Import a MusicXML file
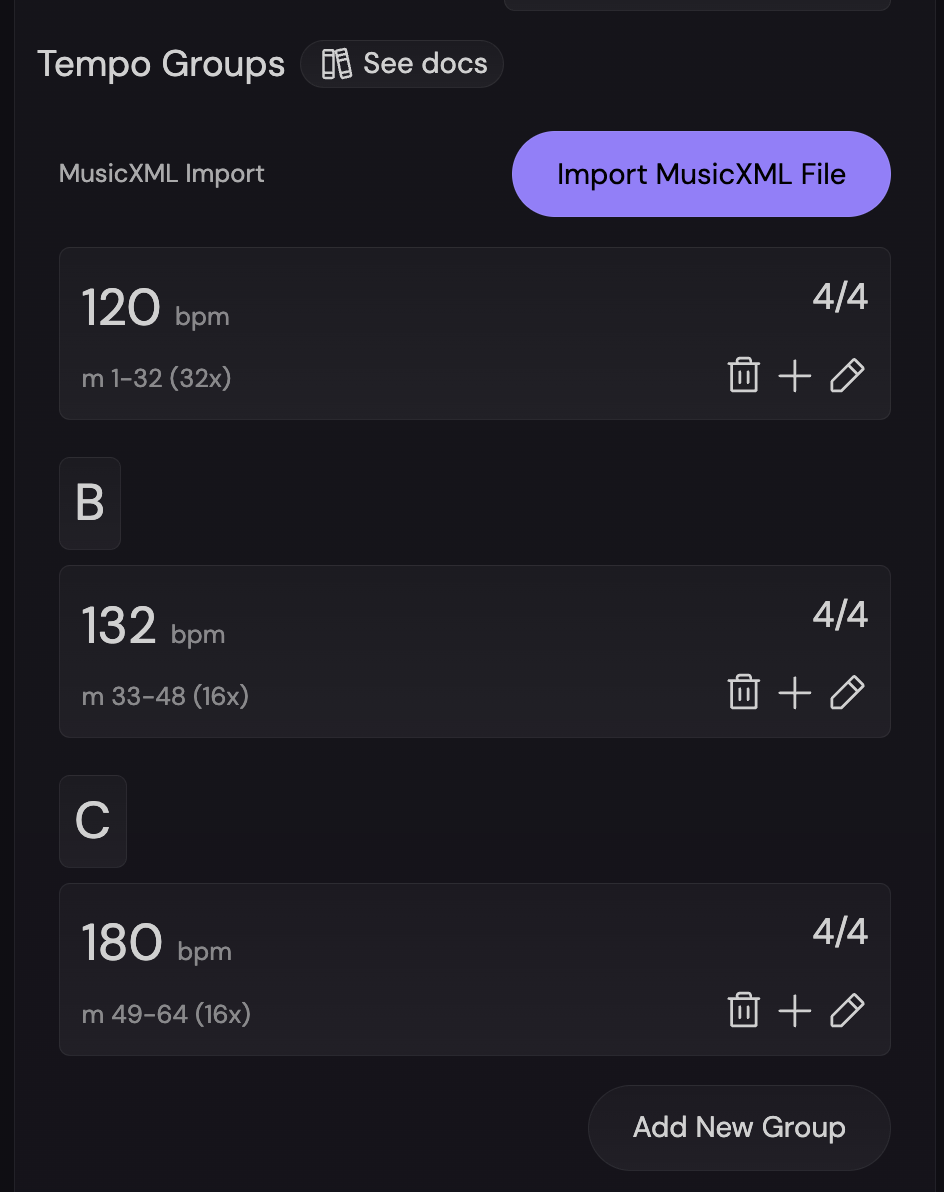Viewport: 944px width, 1192px height. click(x=701, y=173)
